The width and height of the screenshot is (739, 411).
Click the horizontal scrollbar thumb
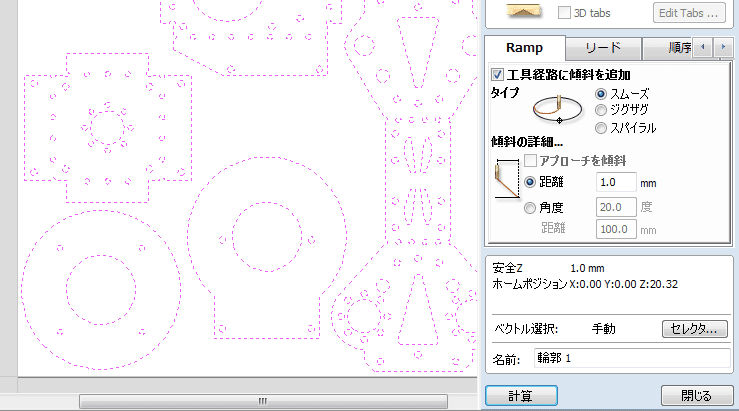pos(263,401)
